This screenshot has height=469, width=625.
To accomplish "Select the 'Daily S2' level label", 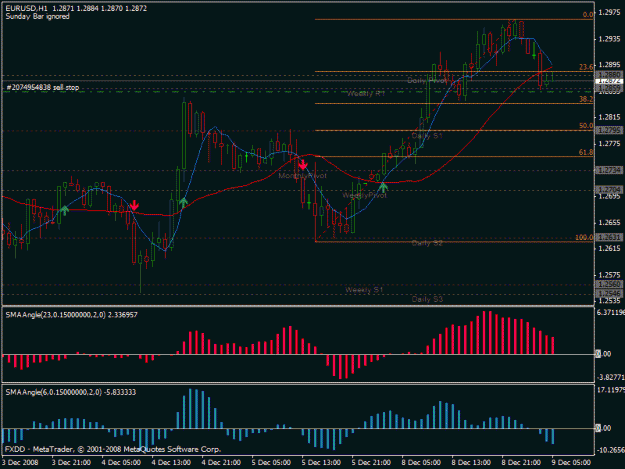I will (x=427, y=243).
